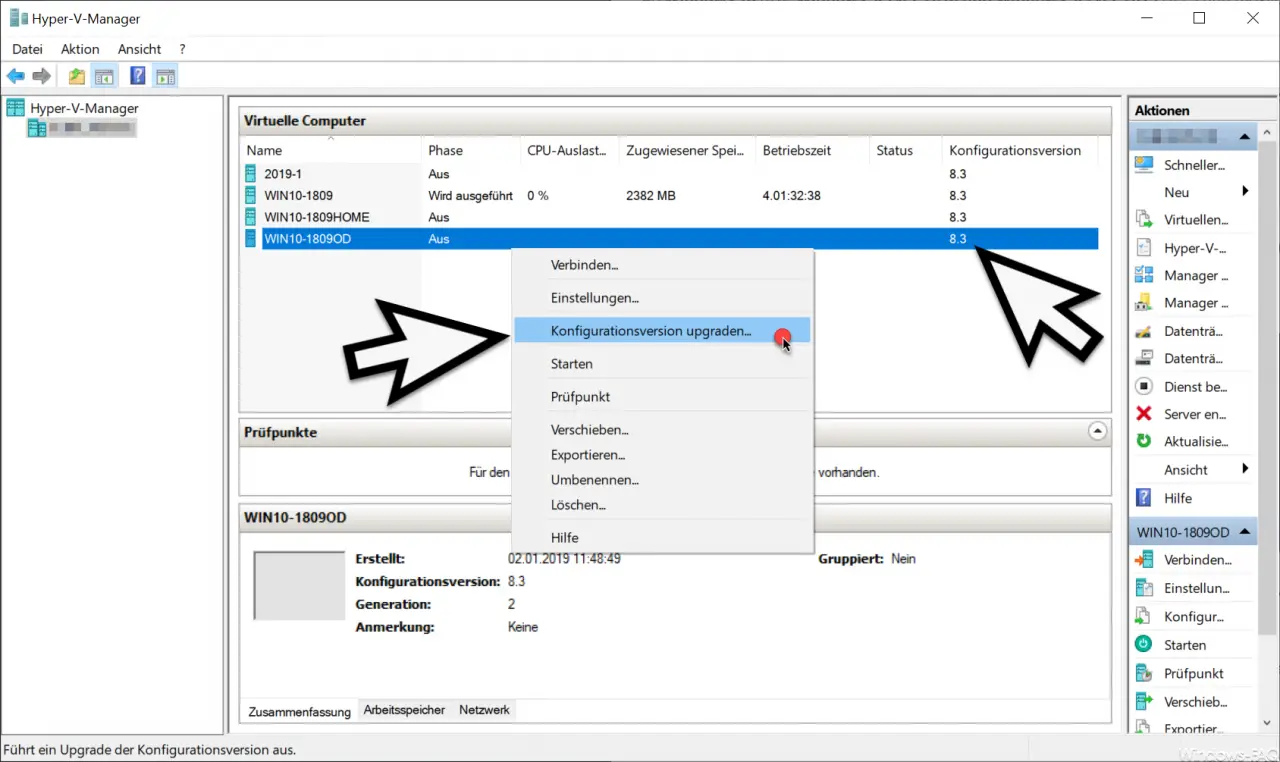This screenshot has height=762, width=1280.
Task: Expand the Ansicht submenu in Aktionen
Action: (x=1245, y=469)
